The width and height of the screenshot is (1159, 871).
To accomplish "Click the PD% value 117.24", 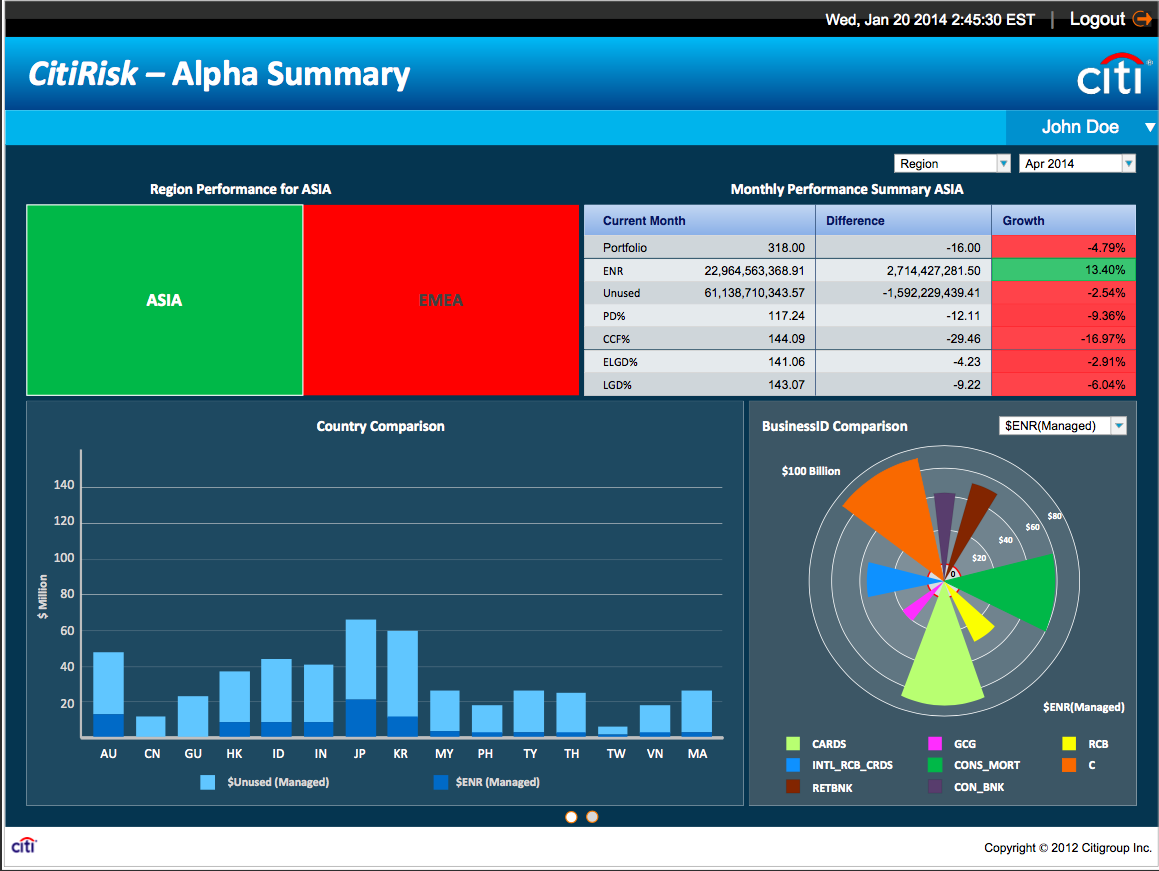I will 786,316.
